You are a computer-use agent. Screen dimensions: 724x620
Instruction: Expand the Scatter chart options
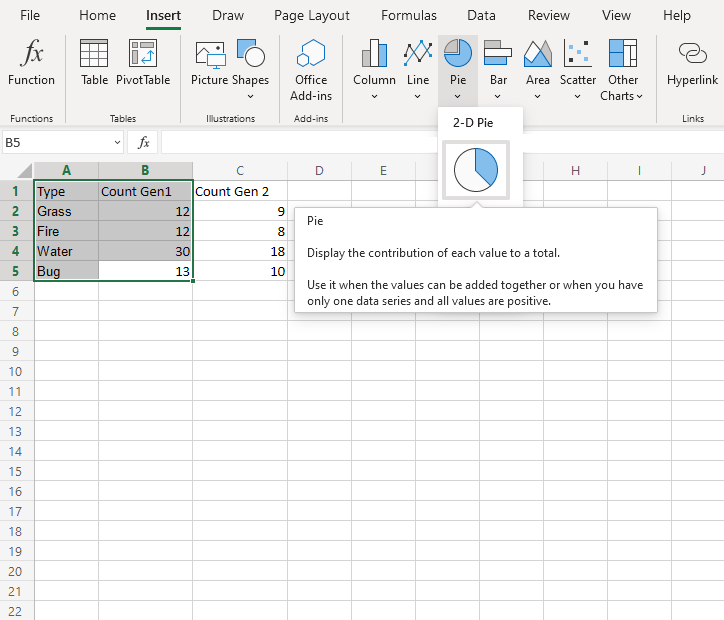[578, 97]
